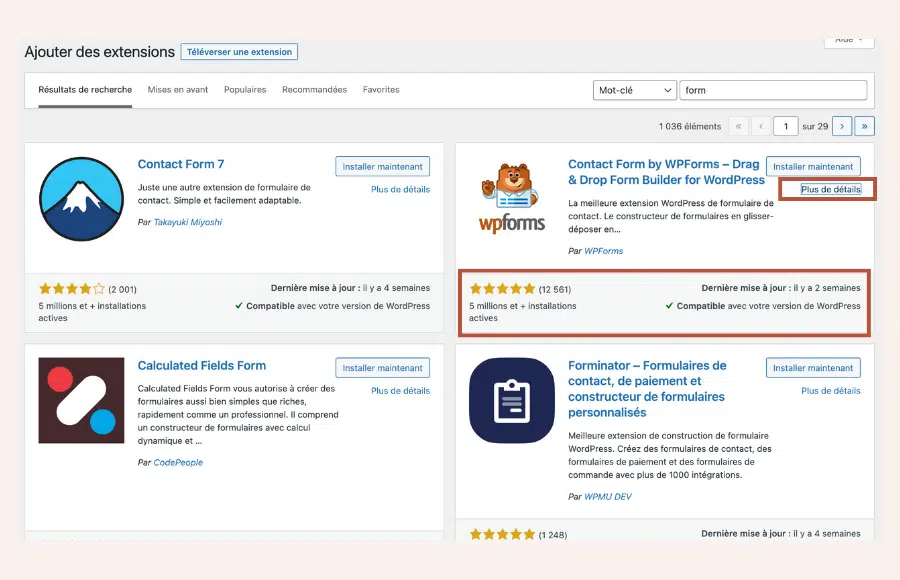Click the 1 036 éléments count text

(x=690, y=126)
